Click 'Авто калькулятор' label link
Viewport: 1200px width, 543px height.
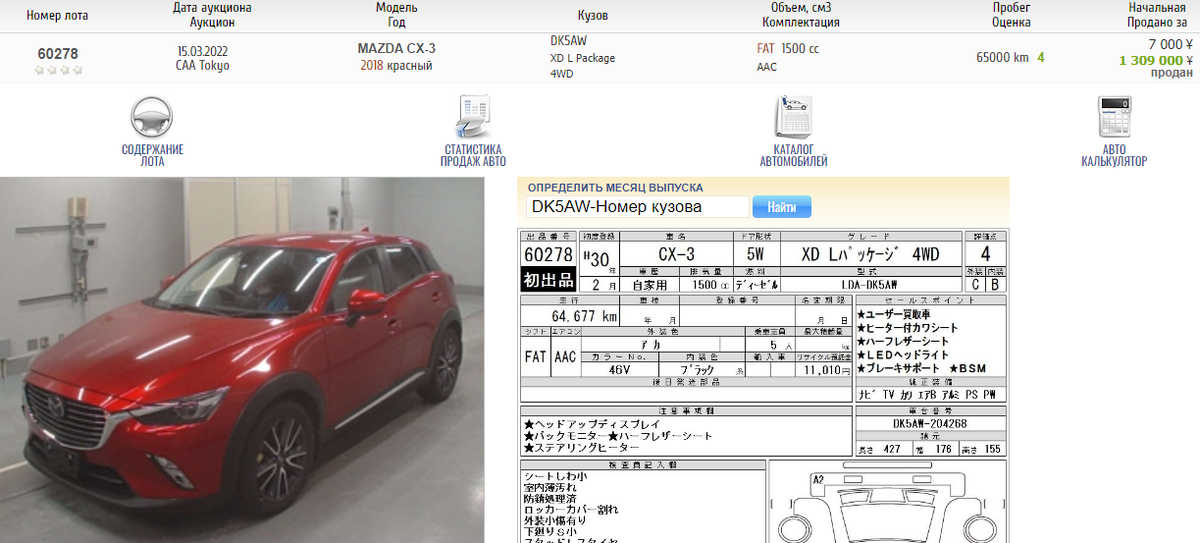[x=1113, y=155]
